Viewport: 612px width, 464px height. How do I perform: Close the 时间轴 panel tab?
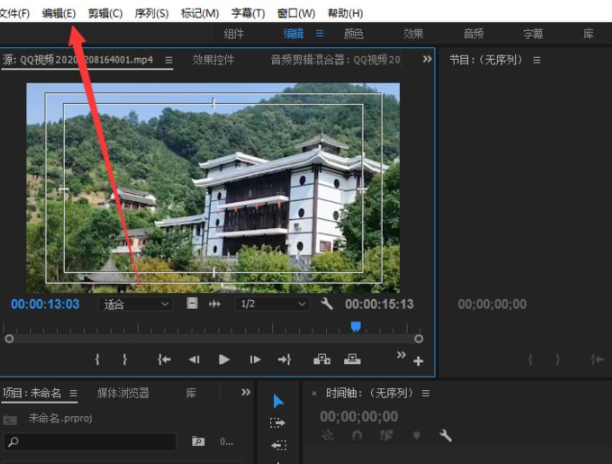click(314, 393)
